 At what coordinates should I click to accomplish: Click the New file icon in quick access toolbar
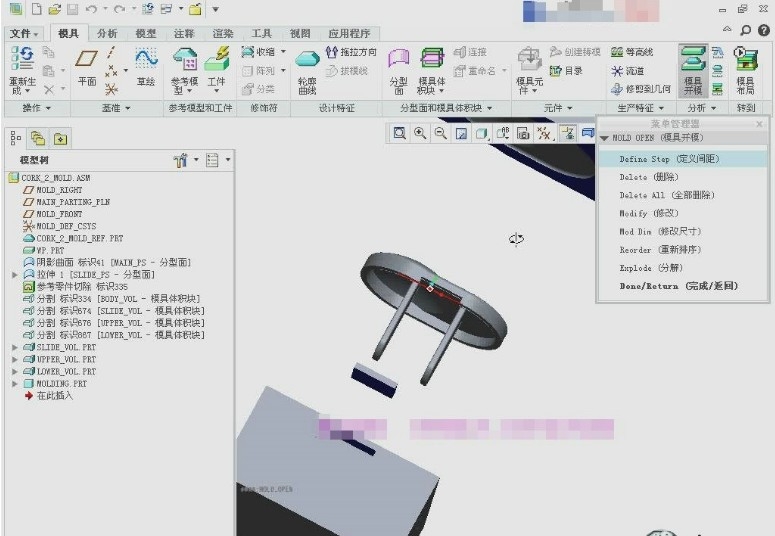click(37, 9)
